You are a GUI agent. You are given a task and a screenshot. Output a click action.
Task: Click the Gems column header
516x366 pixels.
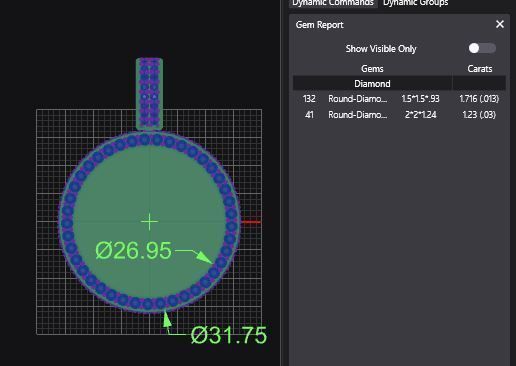click(372, 69)
